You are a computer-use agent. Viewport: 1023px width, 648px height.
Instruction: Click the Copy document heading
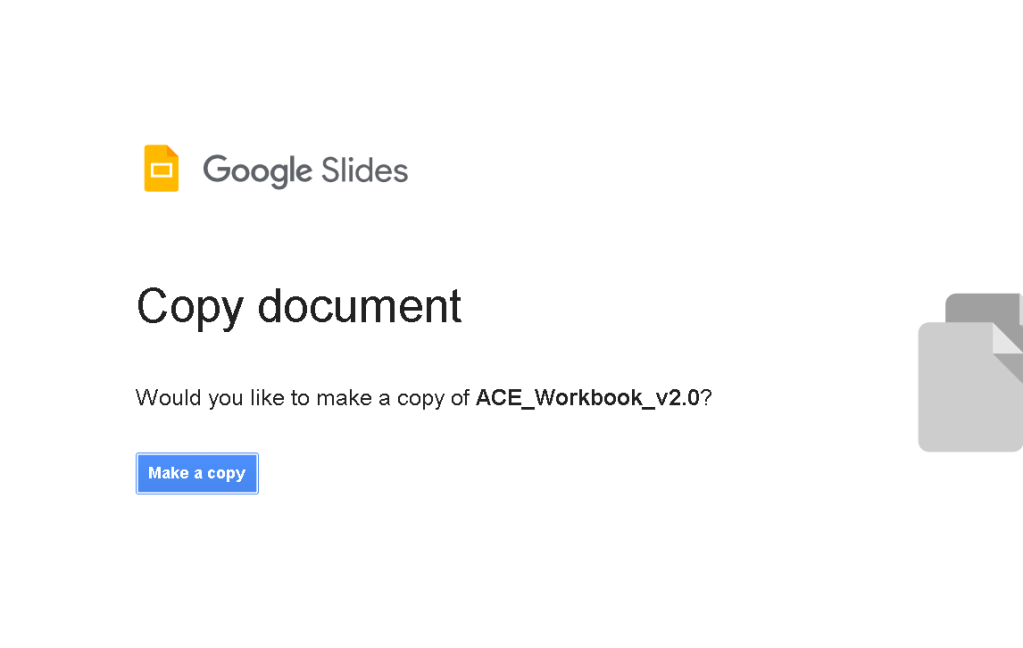pos(299,307)
